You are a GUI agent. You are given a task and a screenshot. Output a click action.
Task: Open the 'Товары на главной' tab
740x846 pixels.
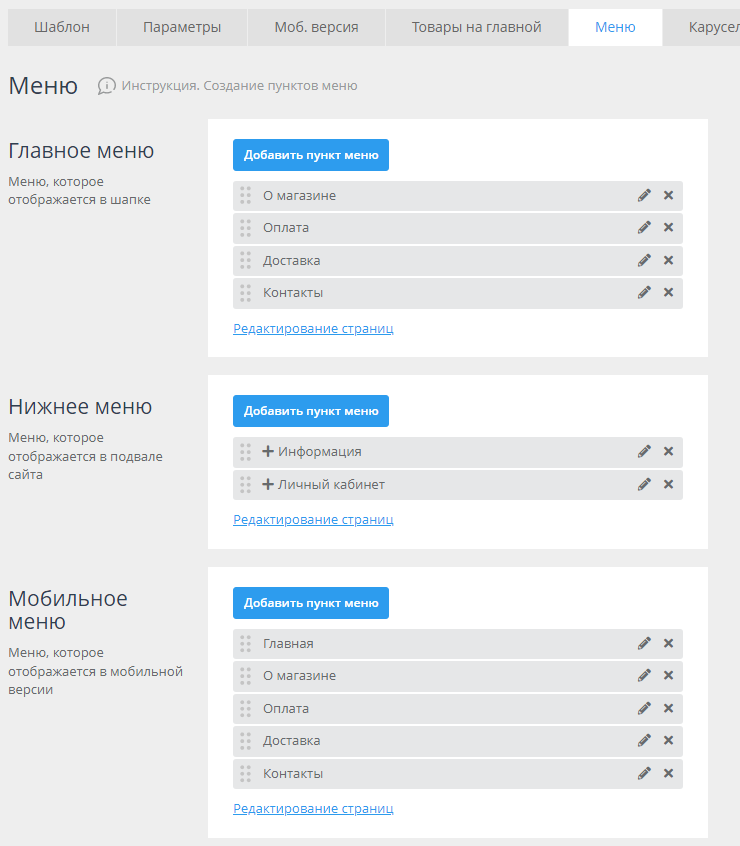(476, 27)
